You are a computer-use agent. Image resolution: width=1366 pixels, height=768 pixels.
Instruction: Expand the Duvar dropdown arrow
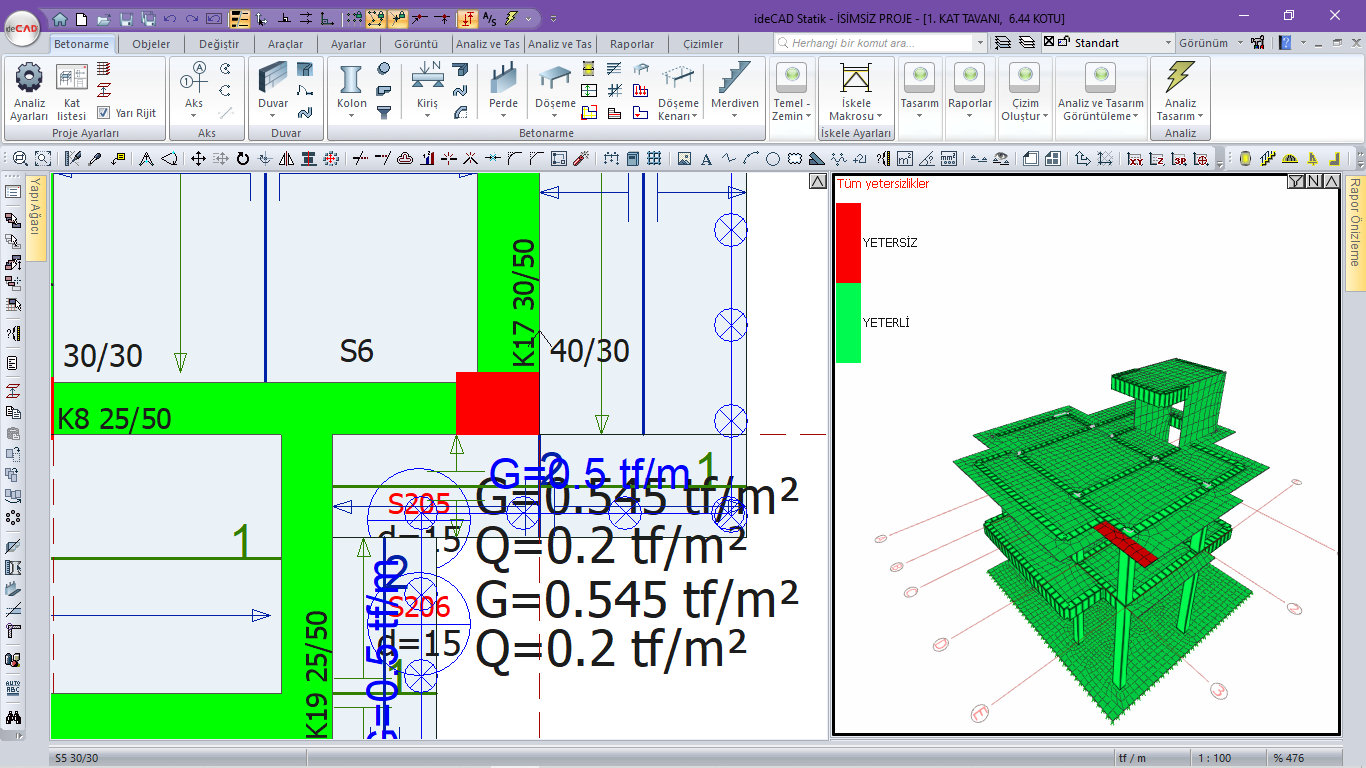click(273, 116)
